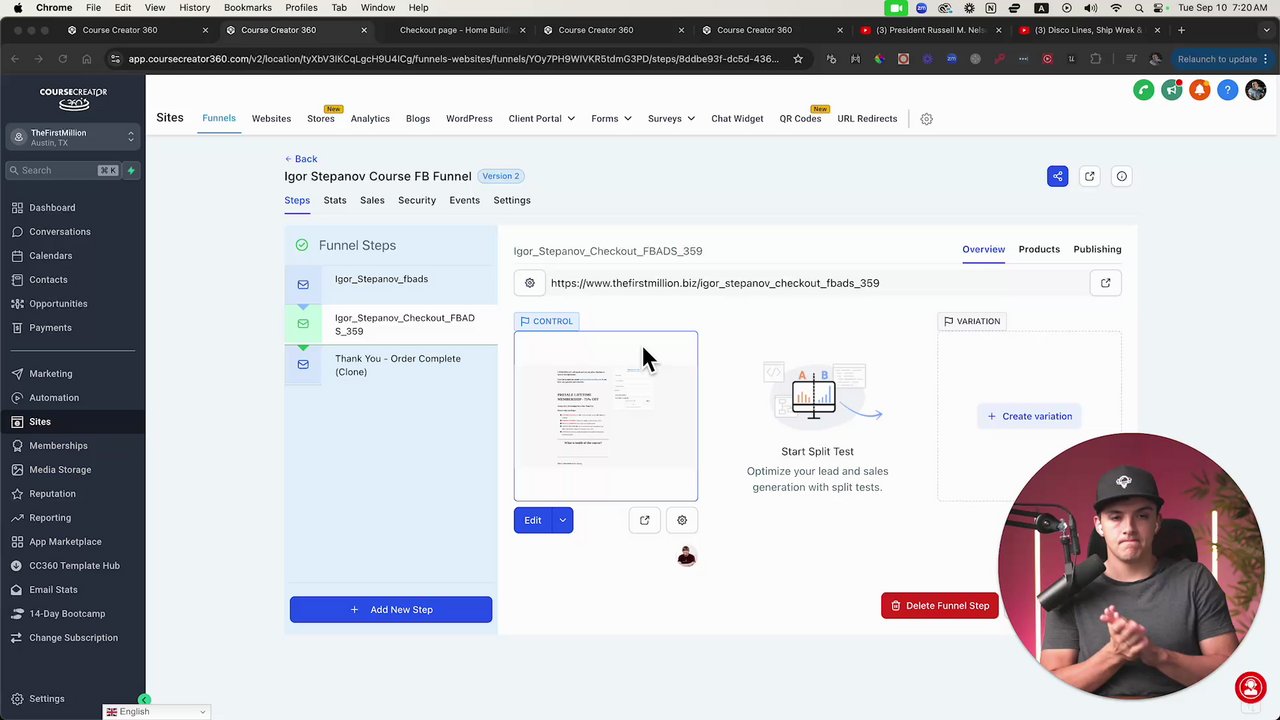The image size is (1280, 720).
Task: Click the preview icon next to Edit
Action: point(644,520)
